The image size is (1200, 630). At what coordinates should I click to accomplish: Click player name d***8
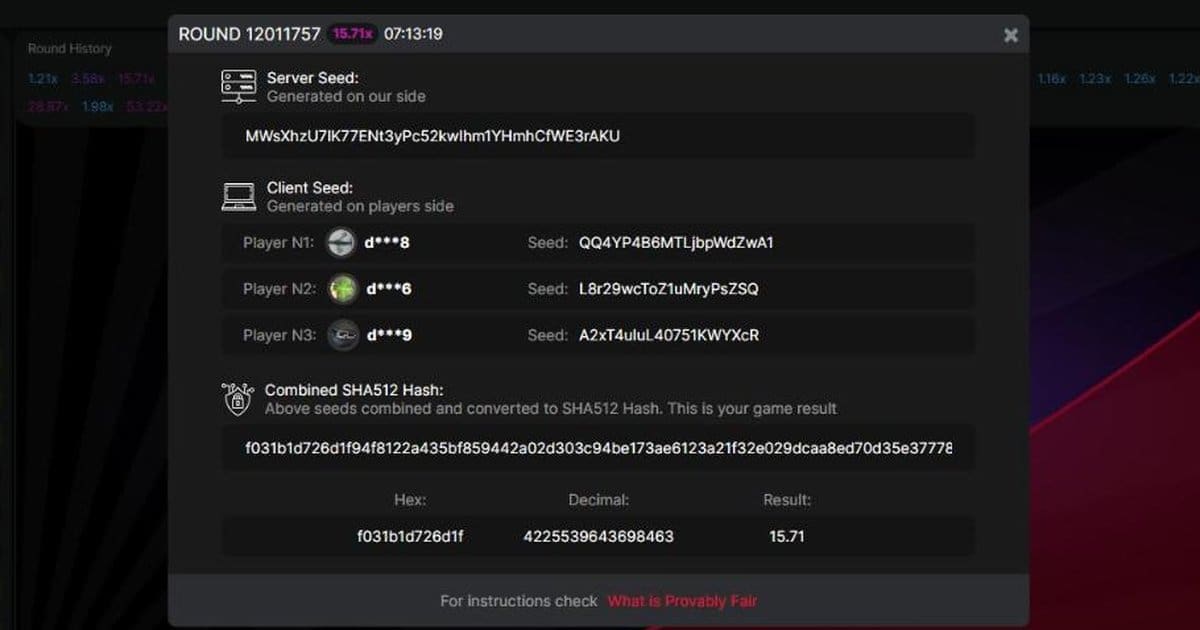[389, 243]
